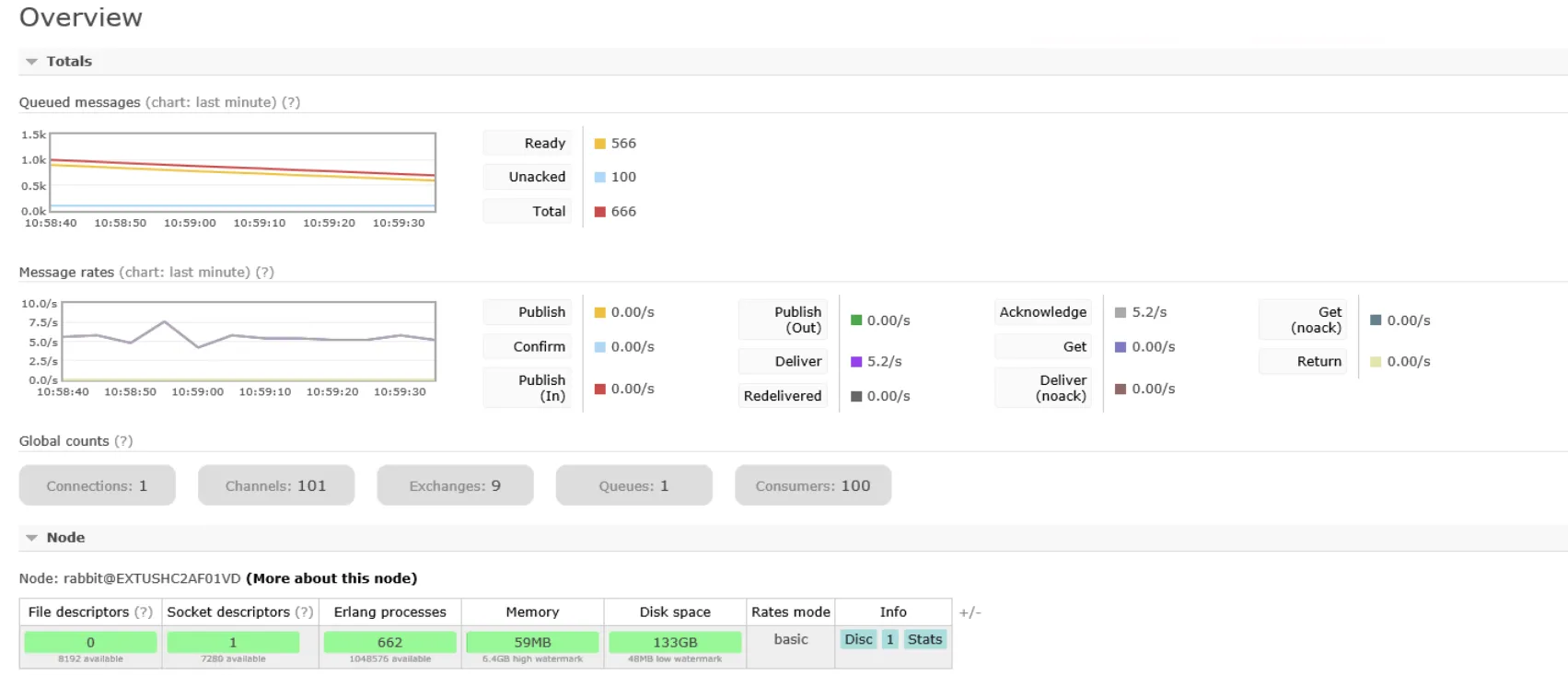The height and width of the screenshot is (675, 1568).
Task: Toggle the +/- column options in the node table
Action: click(970, 612)
